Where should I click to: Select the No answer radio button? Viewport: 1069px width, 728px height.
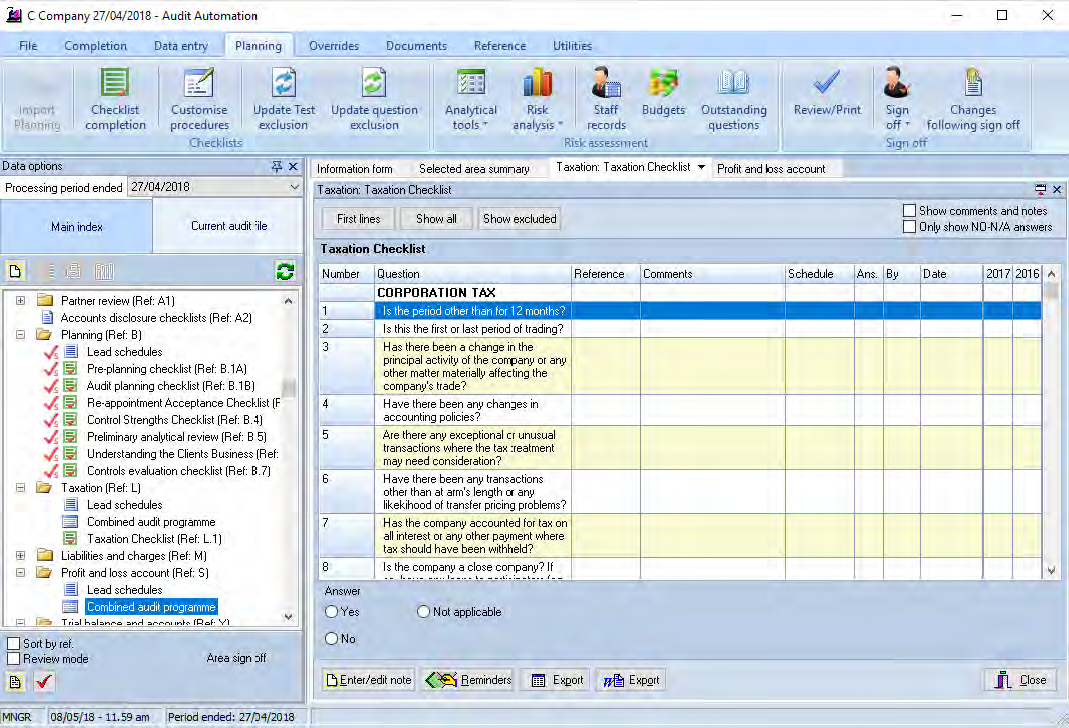[x=331, y=639]
